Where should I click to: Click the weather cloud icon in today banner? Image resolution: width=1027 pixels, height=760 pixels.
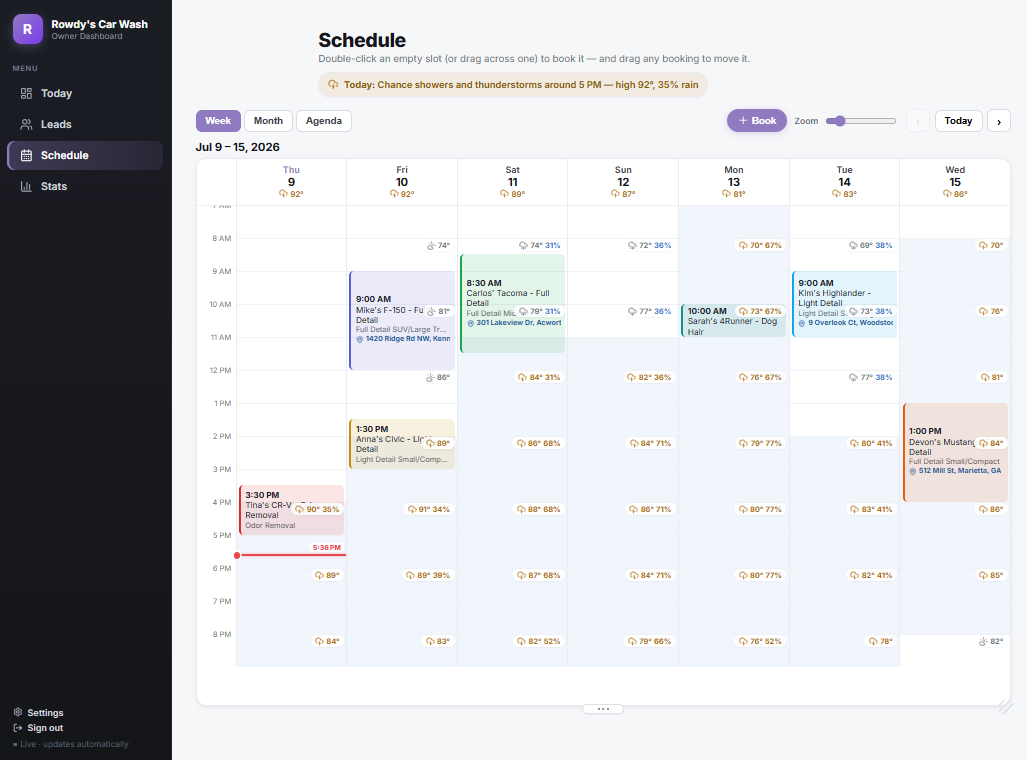coord(333,85)
